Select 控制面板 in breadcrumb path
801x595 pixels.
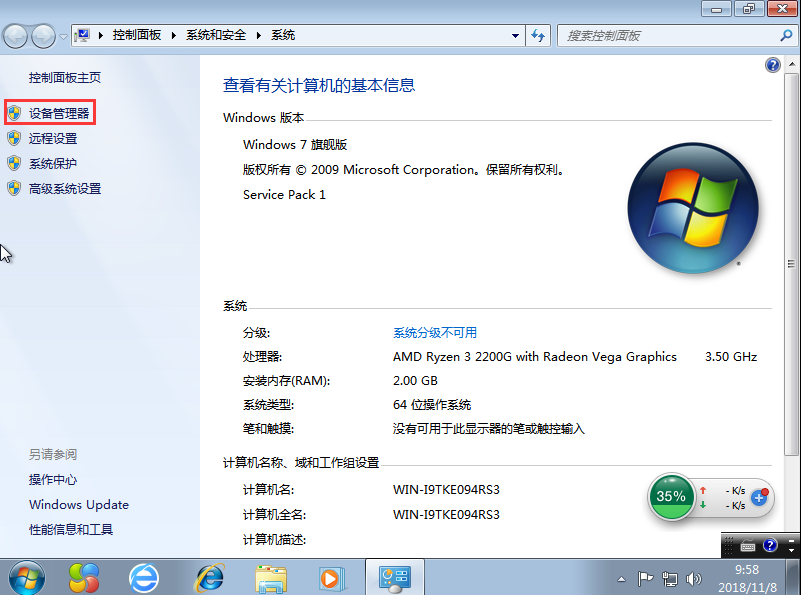(137, 36)
